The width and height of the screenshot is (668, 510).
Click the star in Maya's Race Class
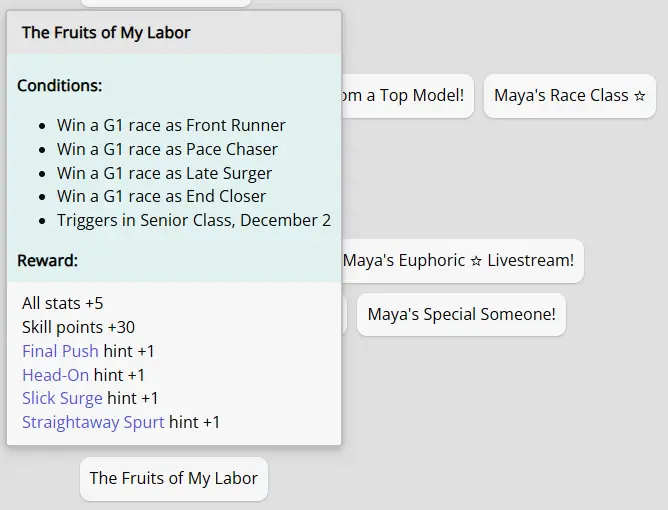pos(640,96)
